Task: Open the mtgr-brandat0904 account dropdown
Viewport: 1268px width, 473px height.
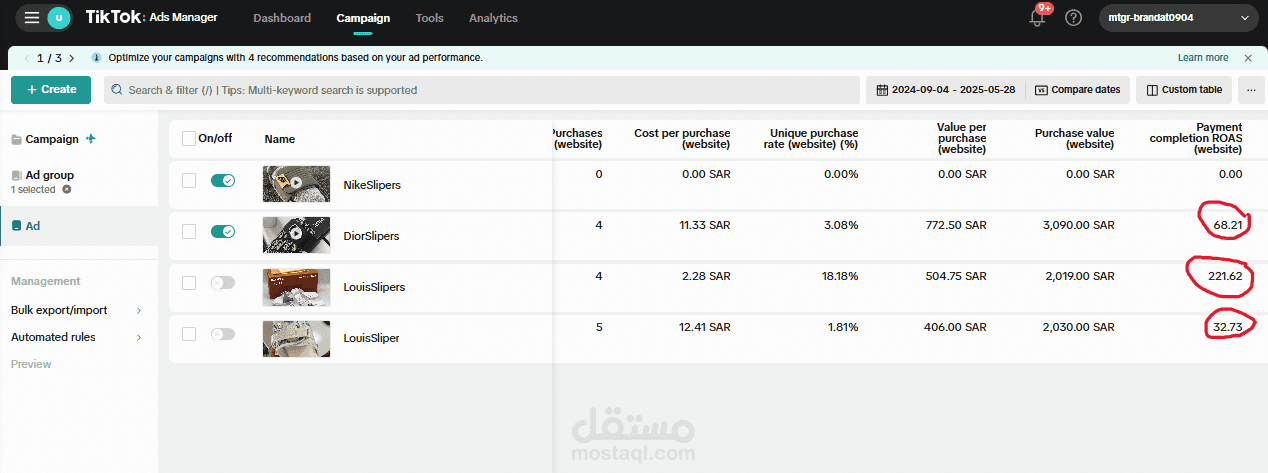Action: point(1179,18)
